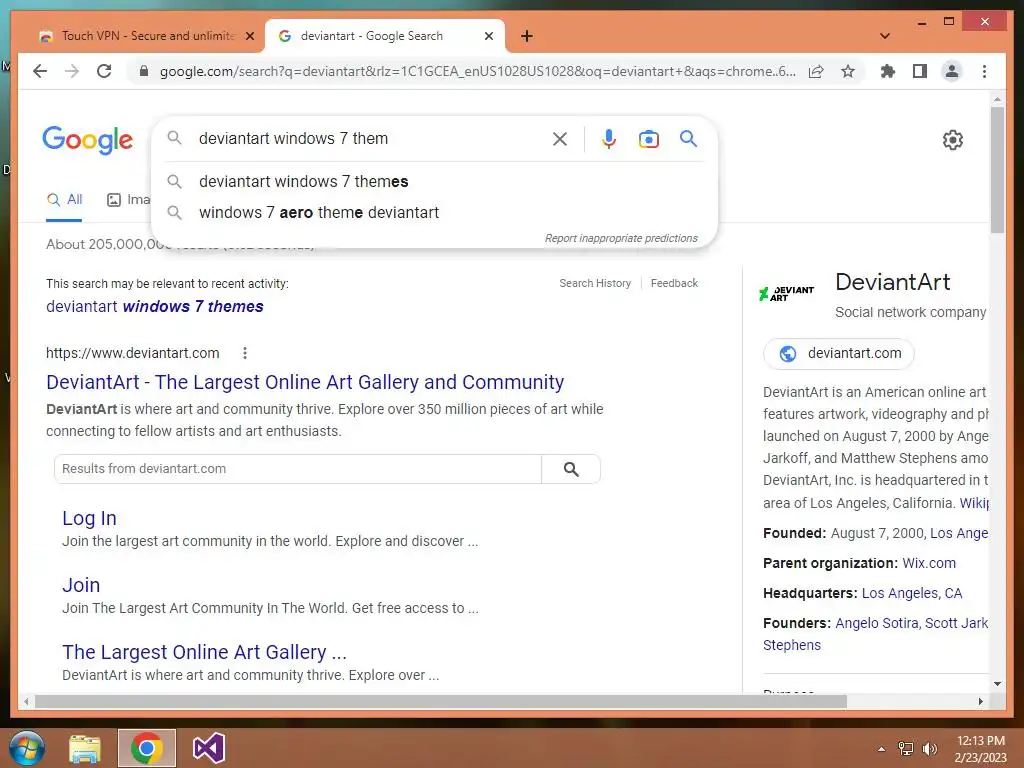Select the All results tab
This screenshot has width=1024, height=768.
[x=64, y=200]
